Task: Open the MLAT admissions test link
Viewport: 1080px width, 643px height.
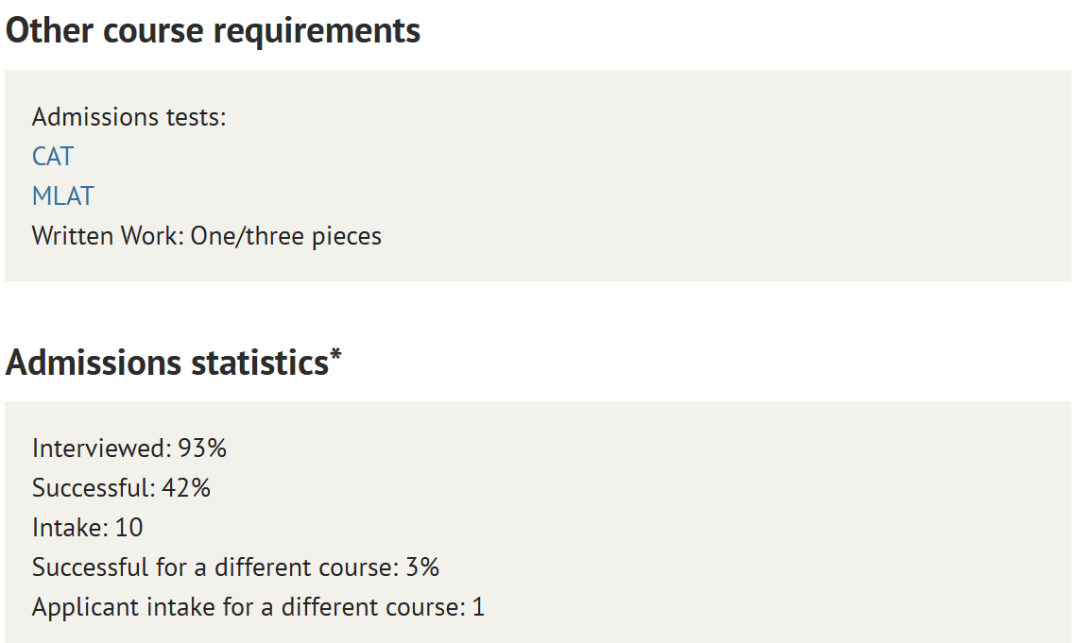Action: pyautogui.click(x=63, y=196)
